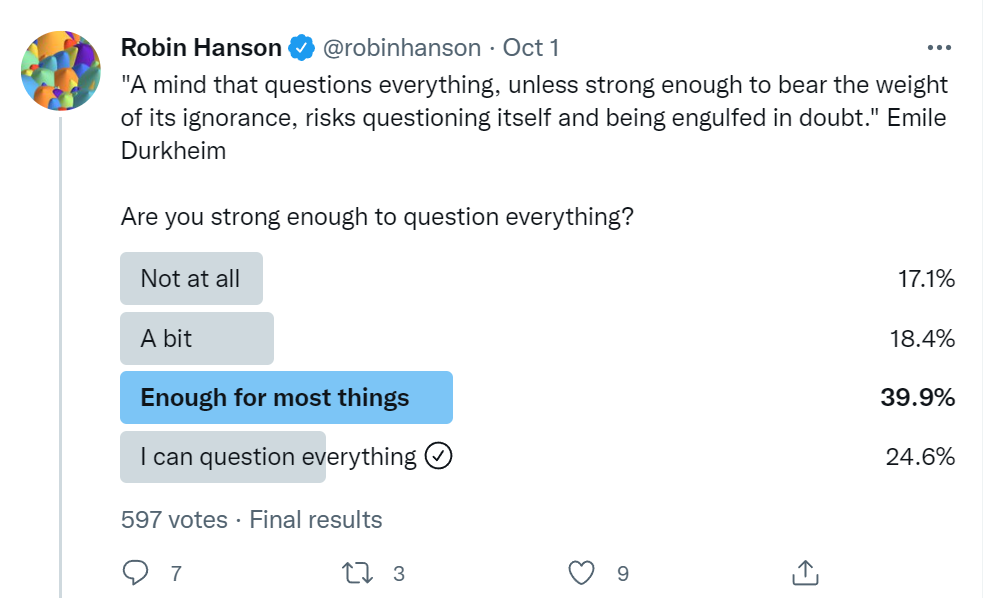
Task: Click the Robin Hanson display name
Action: (202, 47)
